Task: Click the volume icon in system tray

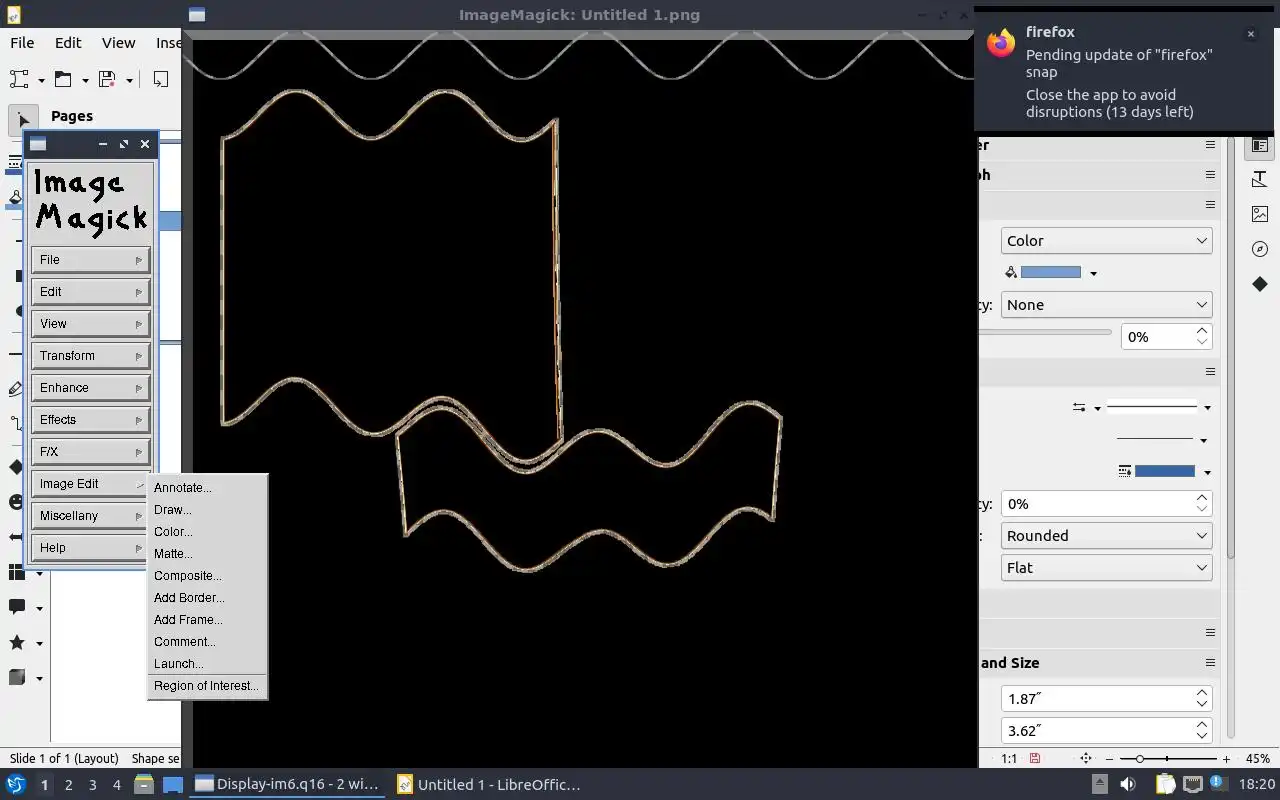Action: click(x=1128, y=784)
